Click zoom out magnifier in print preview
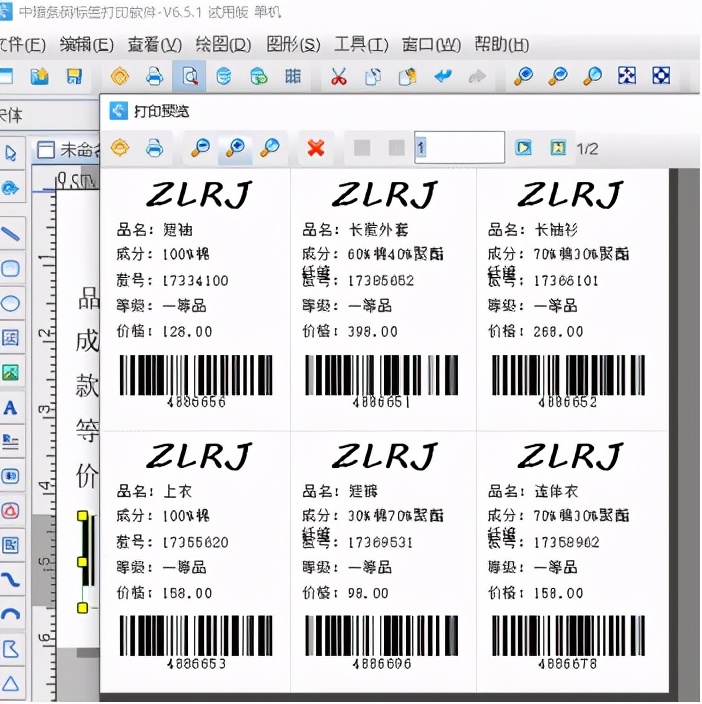702x704 pixels. (x=201, y=148)
